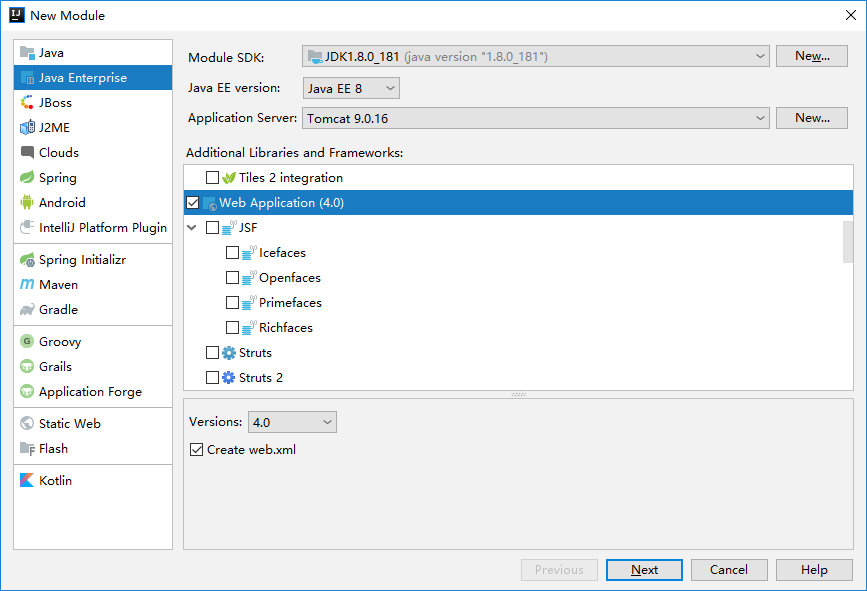
Task: Pick the Gradle elephant icon
Action: pyautogui.click(x=27, y=310)
